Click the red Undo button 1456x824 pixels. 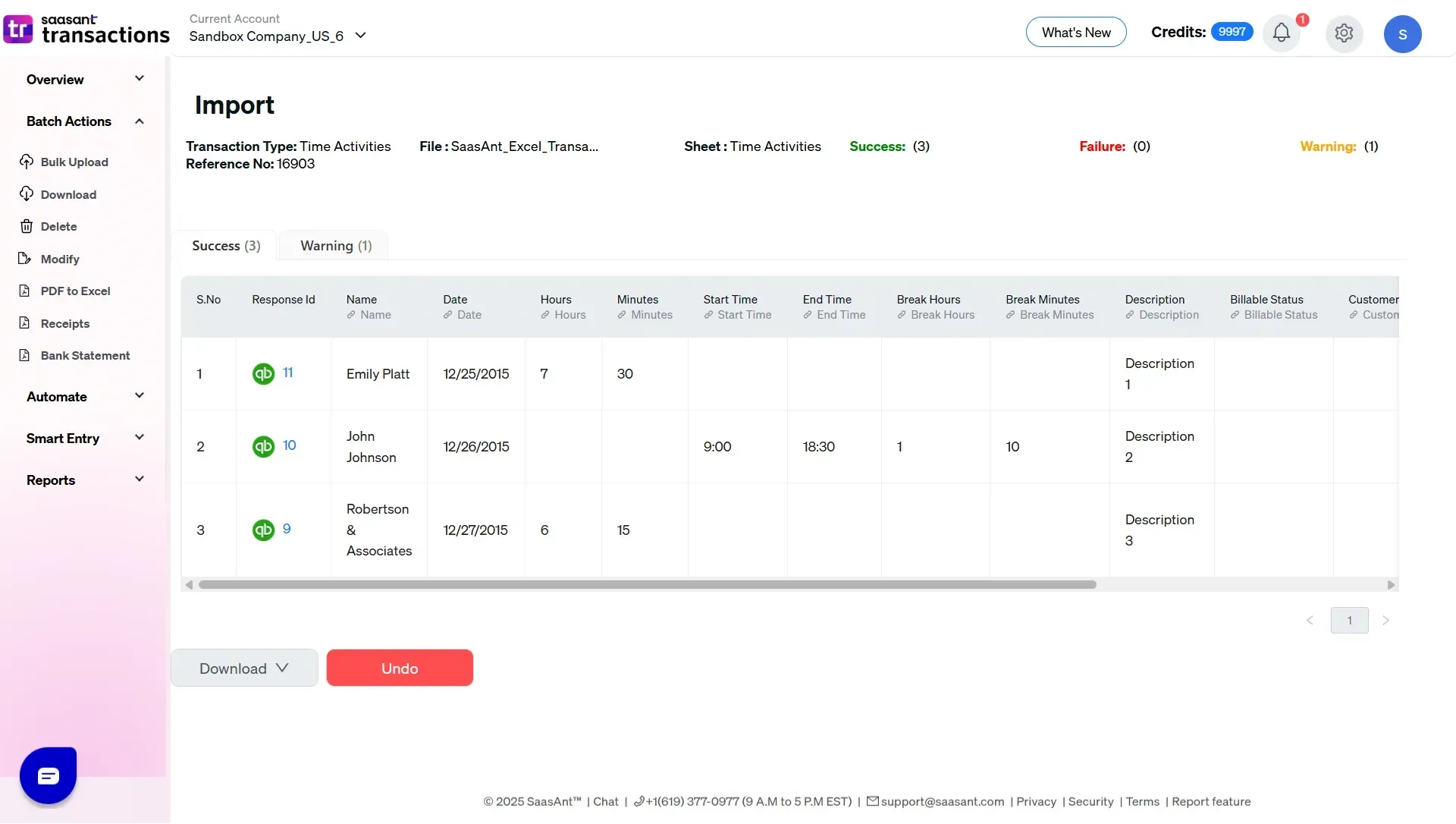pos(400,668)
